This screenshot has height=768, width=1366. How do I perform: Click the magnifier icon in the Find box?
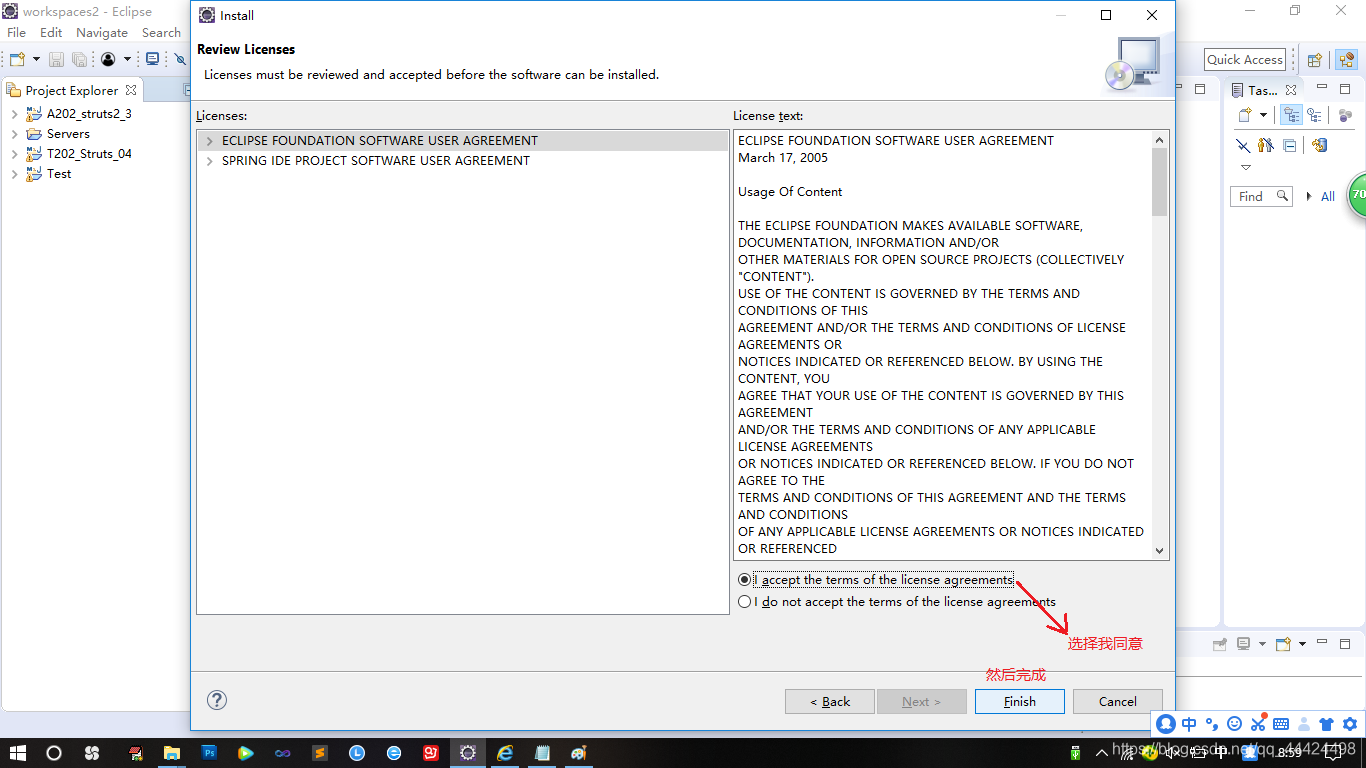coord(1282,196)
